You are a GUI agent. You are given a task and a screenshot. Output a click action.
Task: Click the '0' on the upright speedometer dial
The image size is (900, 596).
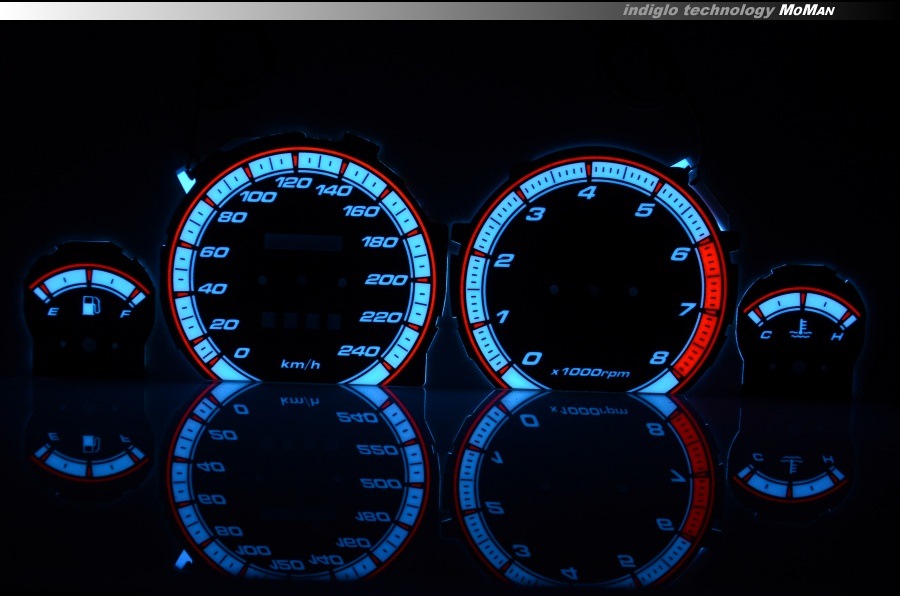[242, 352]
